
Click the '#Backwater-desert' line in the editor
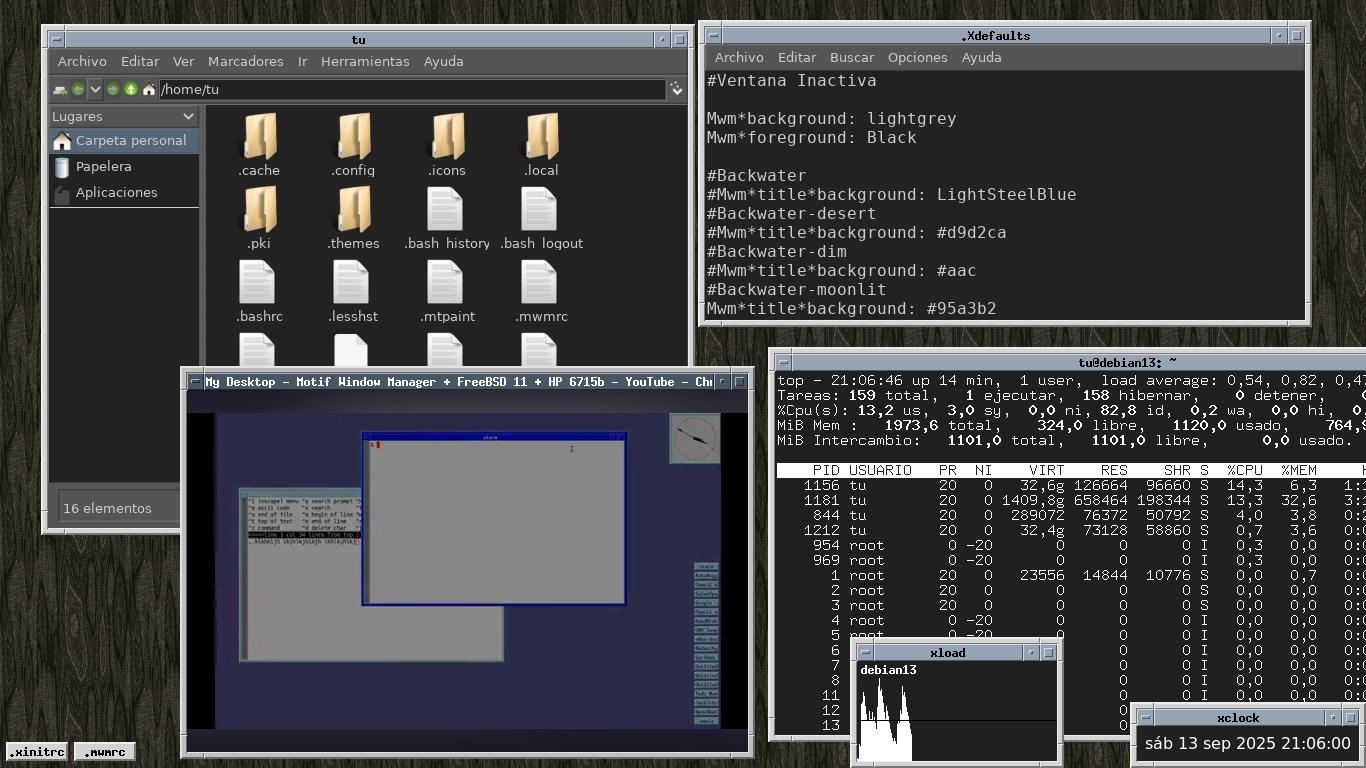click(x=792, y=213)
